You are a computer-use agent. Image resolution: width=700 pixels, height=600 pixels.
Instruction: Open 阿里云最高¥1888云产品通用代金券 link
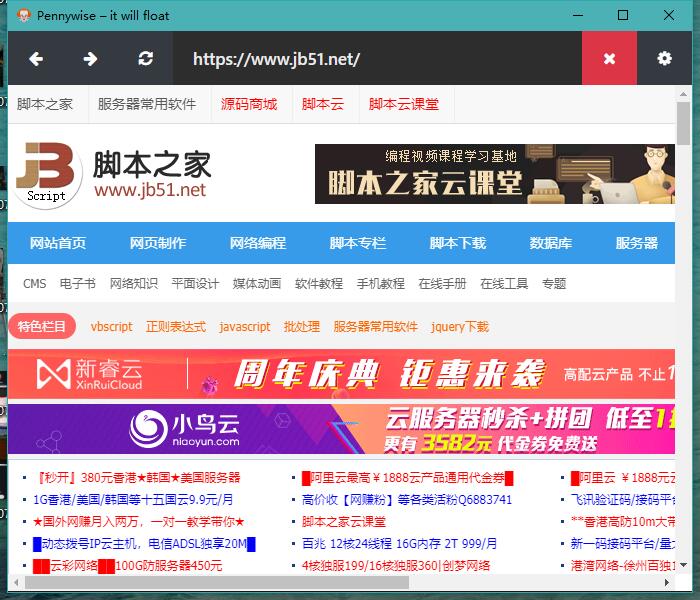click(408, 478)
